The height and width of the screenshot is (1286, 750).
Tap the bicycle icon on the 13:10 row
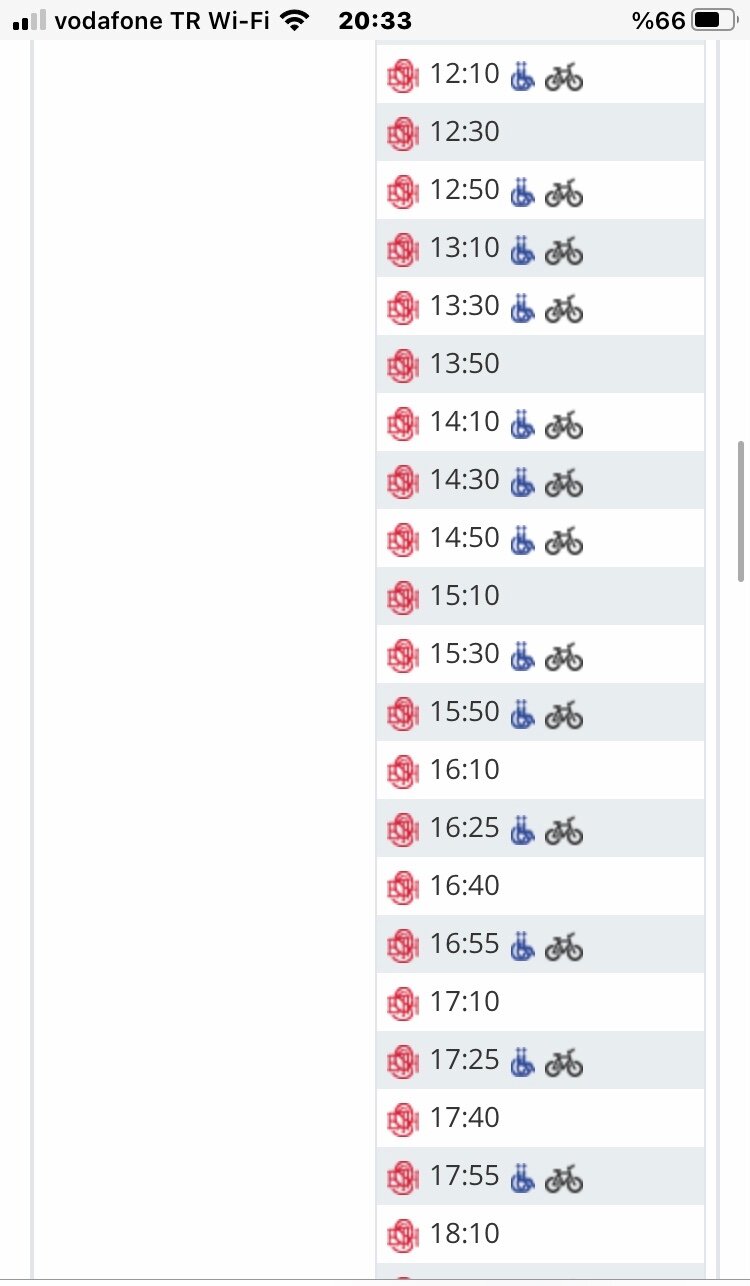pyautogui.click(x=564, y=249)
